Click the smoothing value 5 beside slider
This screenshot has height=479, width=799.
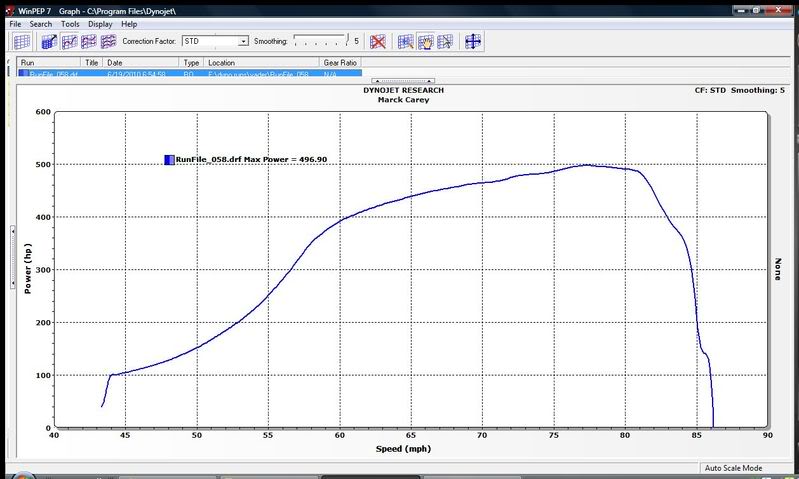[x=357, y=41]
